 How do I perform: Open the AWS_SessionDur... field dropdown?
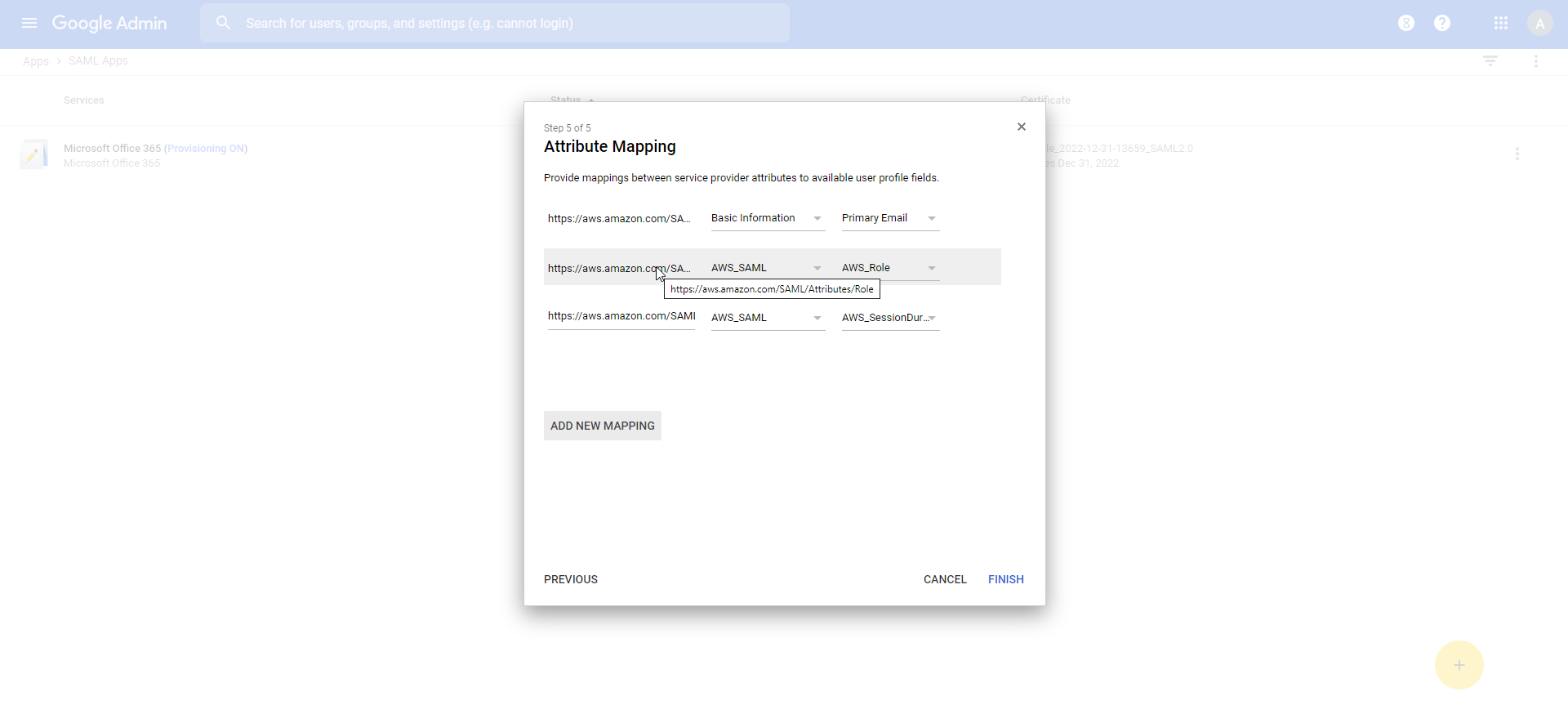pyautogui.click(x=890, y=318)
